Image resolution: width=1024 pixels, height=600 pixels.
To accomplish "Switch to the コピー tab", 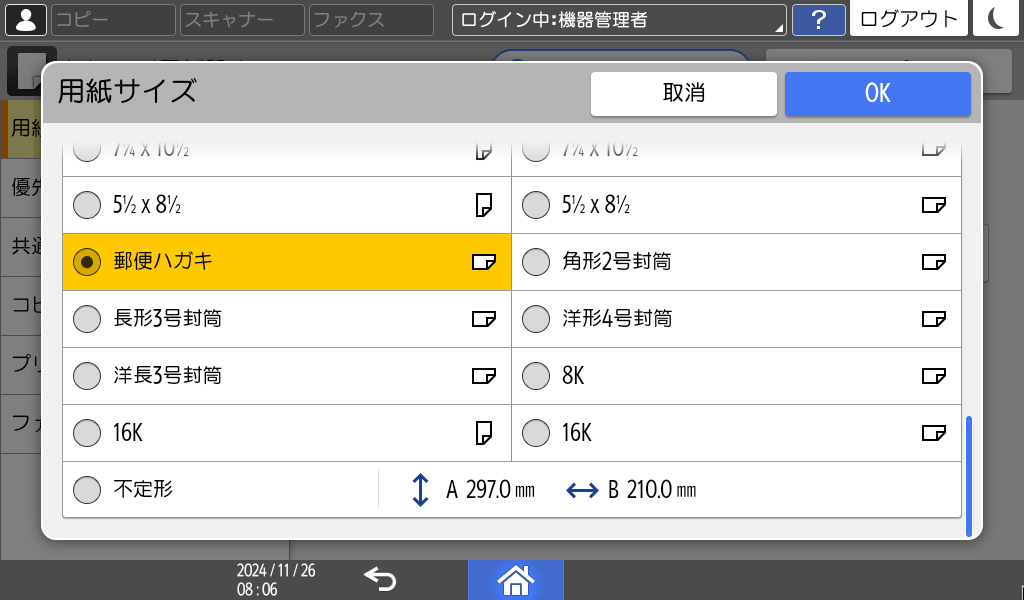I will point(112,19).
